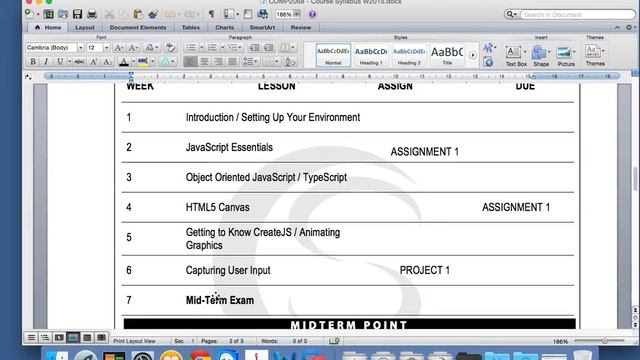Open the font size dropdown
This screenshot has width=640, height=360.
107,48
